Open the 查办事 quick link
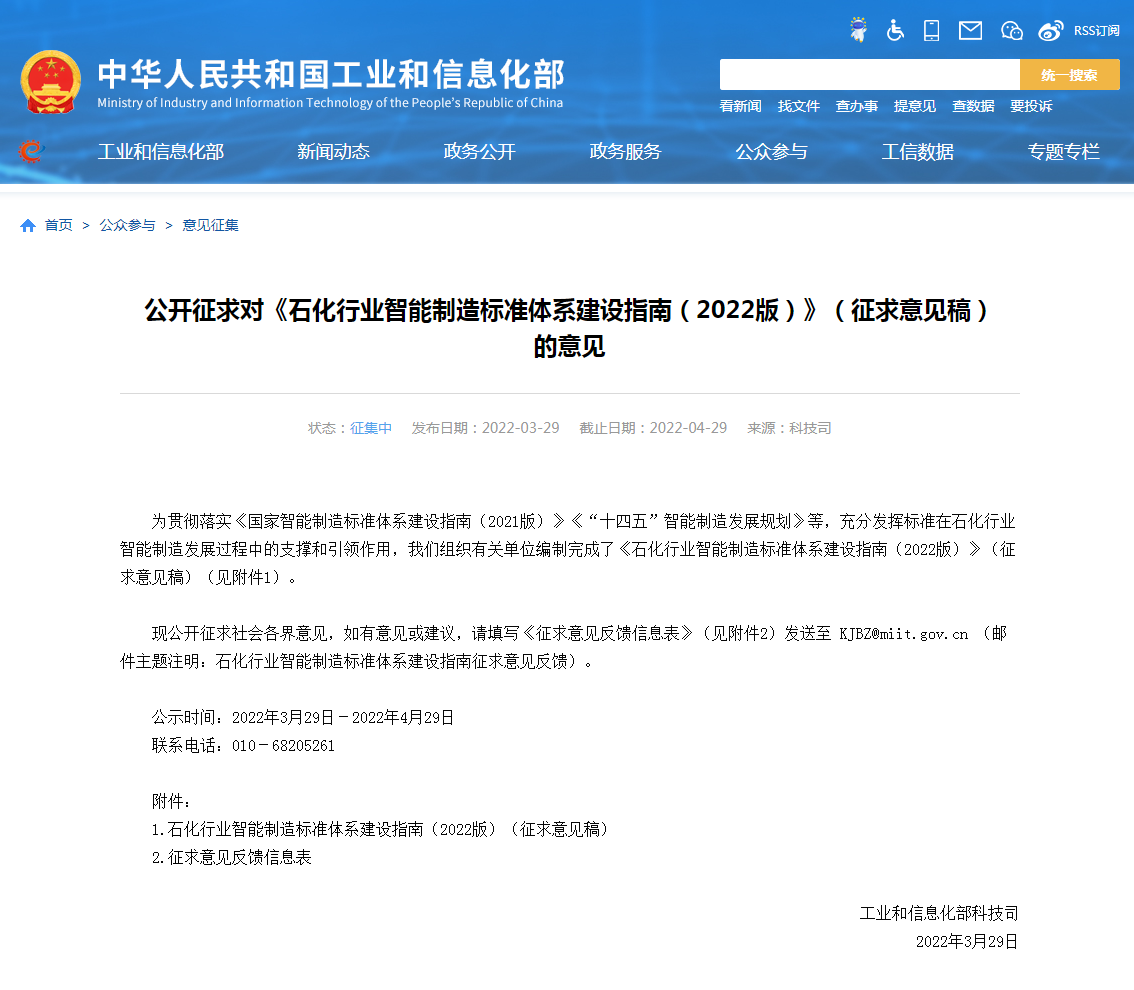 856,106
